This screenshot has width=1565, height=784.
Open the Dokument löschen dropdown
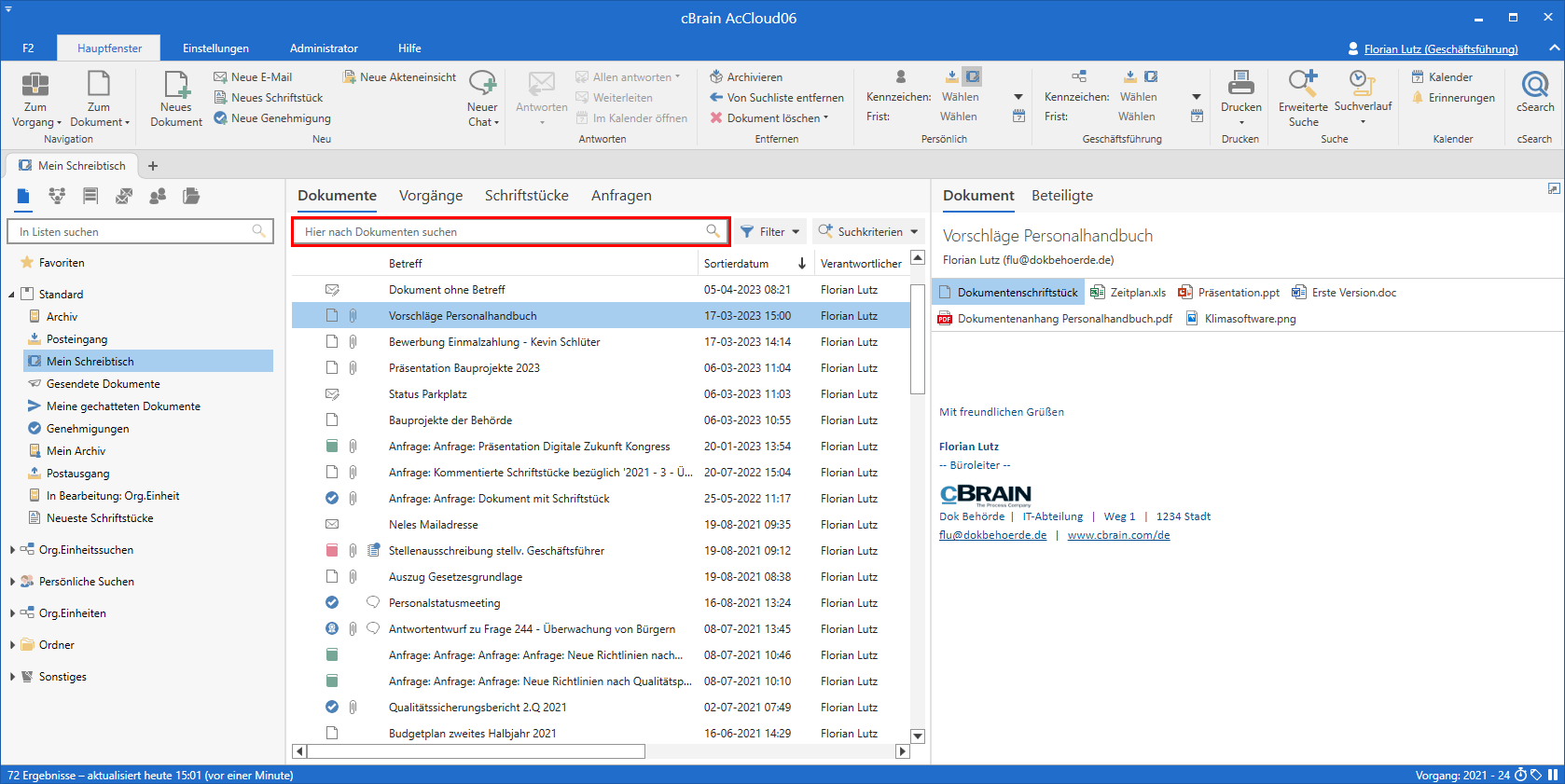(x=825, y=118)
